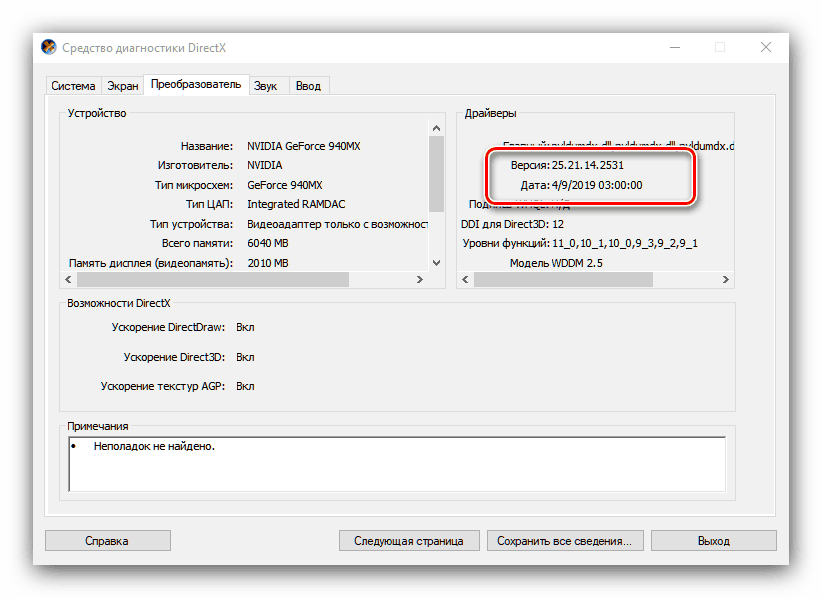822x598 pixels.
Task: Click up arrow of Устройство vertical scrollbar
Action: [436, 128]
